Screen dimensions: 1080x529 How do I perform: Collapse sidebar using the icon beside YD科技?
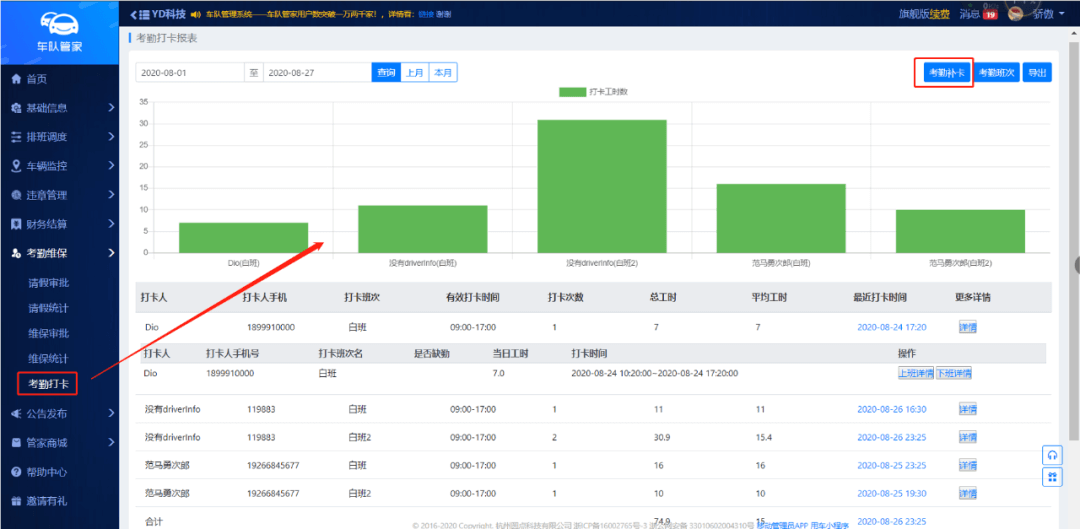click(x=138, y=14)
